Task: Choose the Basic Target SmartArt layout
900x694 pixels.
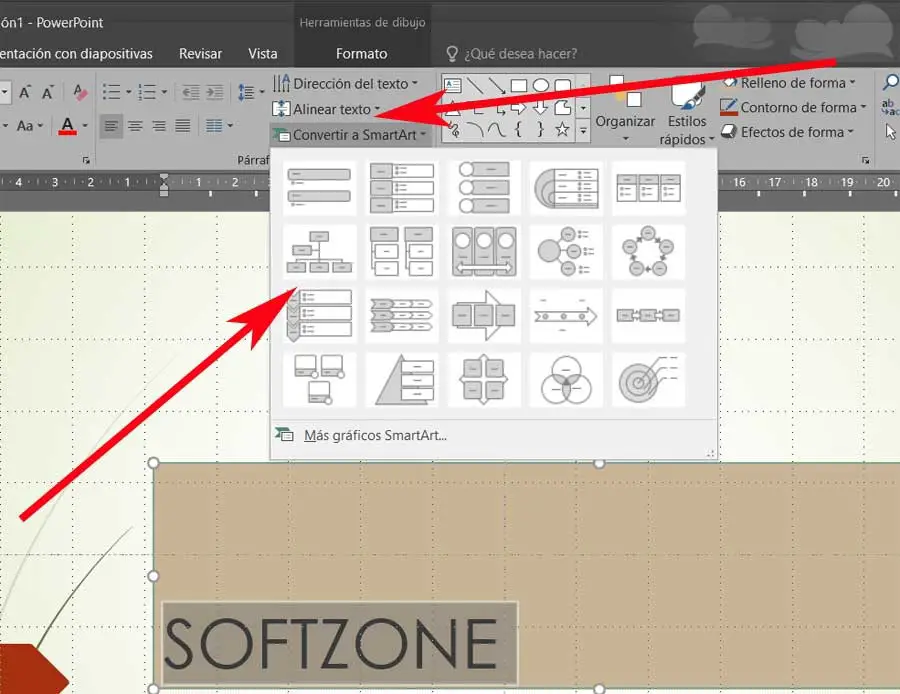Action: point(648,380)
